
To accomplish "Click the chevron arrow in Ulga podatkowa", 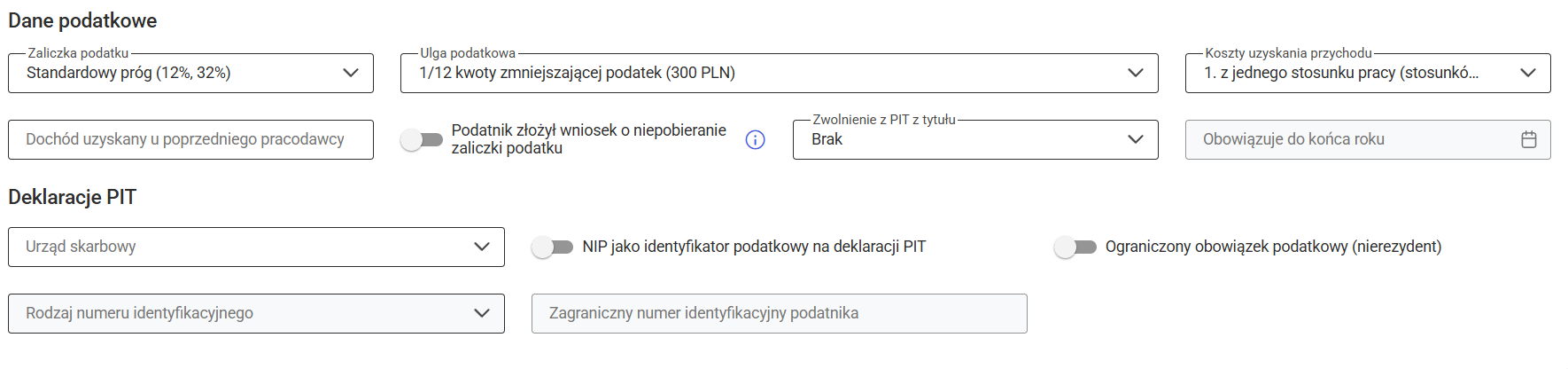I will point(1135,74).
